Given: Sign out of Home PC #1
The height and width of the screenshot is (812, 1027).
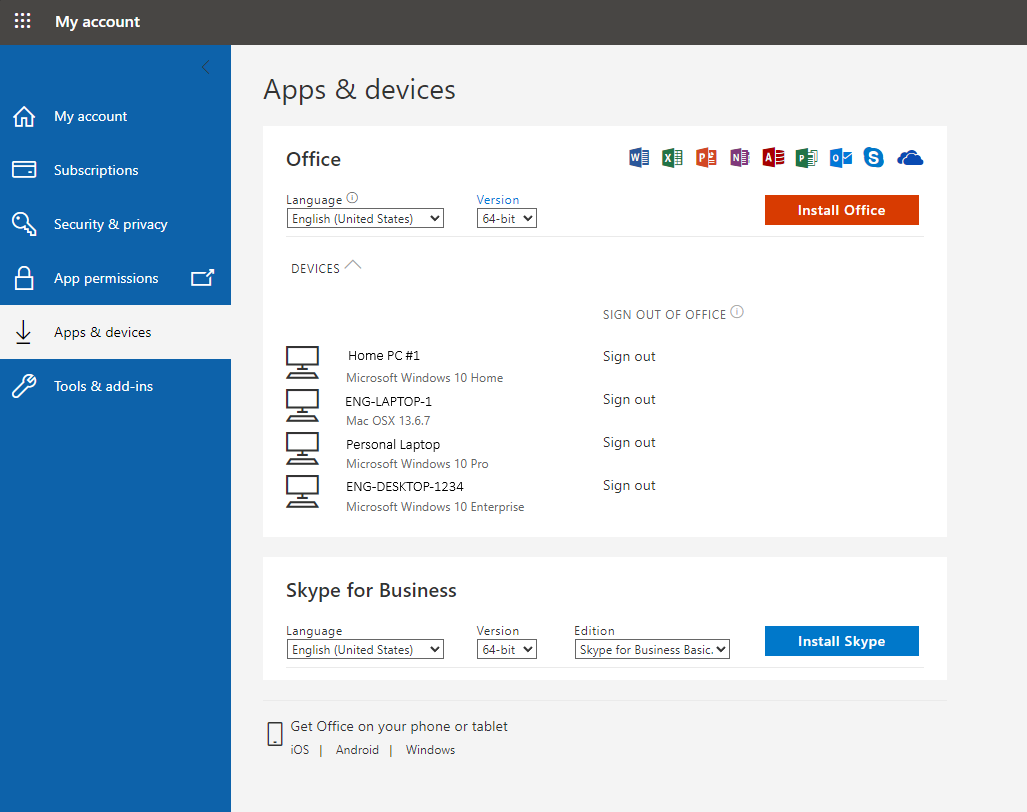Looking at the screenshot, I should point(629,356).
